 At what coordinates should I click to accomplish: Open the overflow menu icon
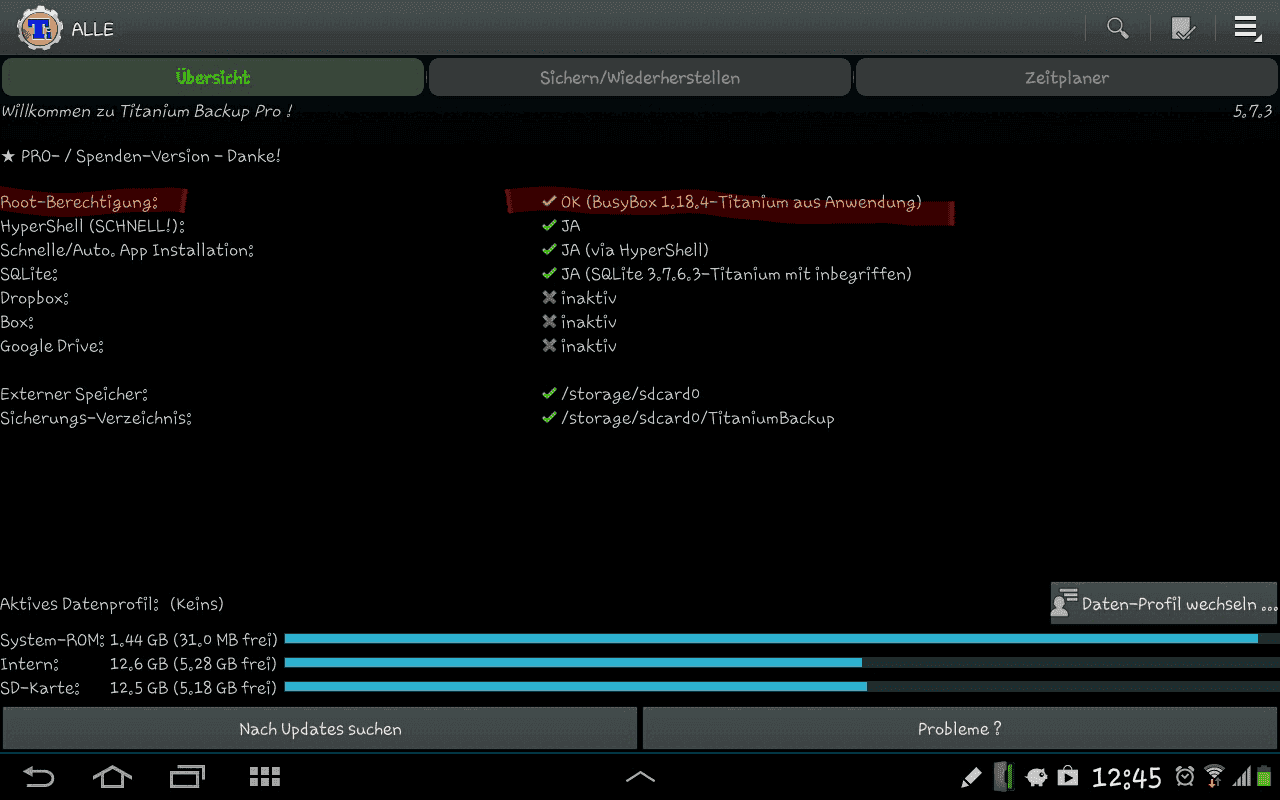(x=1247, y=28)
